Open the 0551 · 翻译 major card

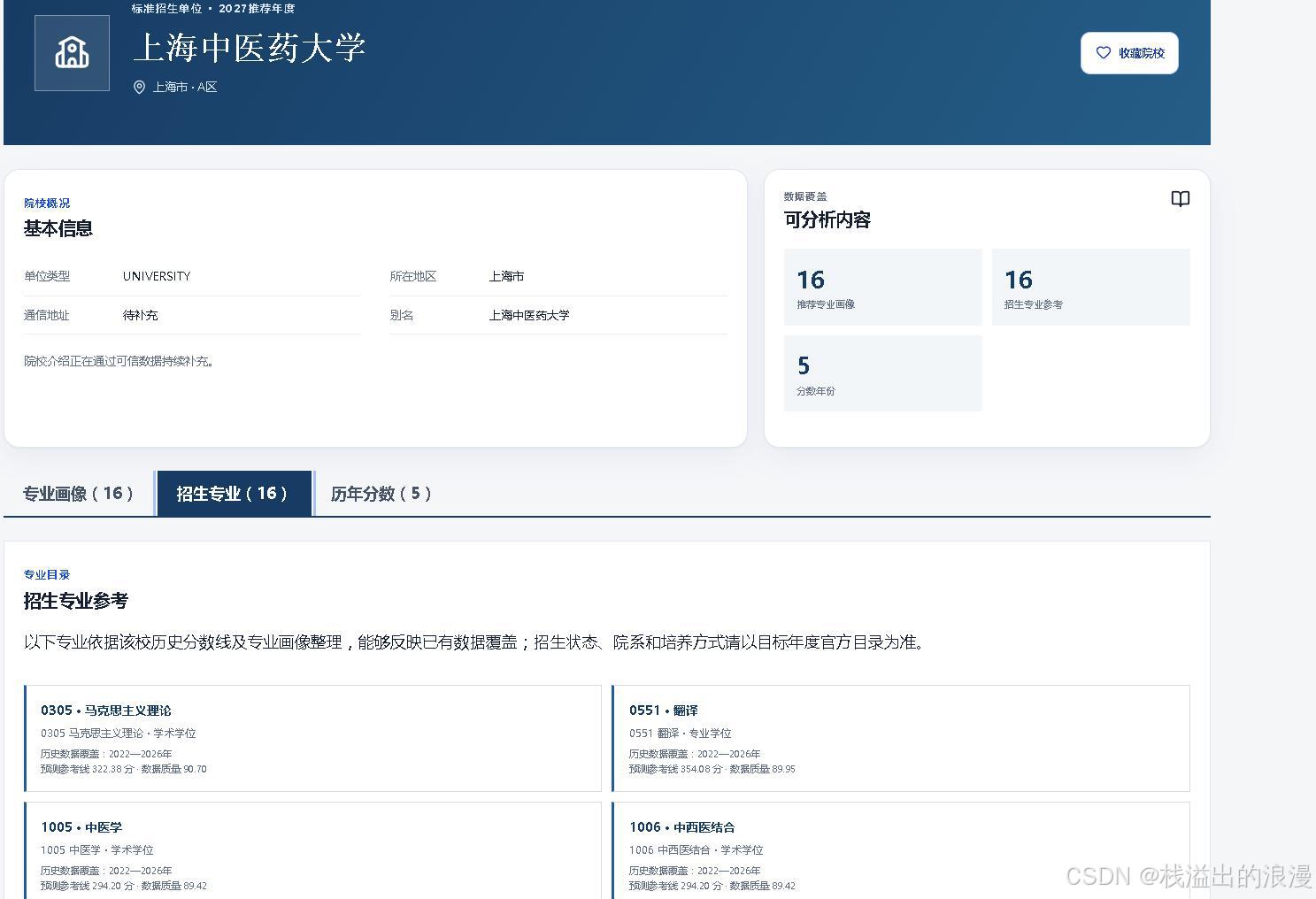pos(900,738)
